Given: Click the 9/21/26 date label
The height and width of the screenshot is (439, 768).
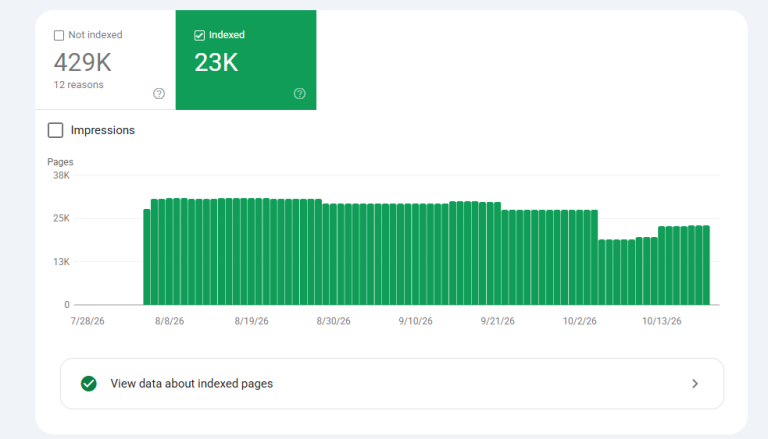Looking at the screenshot, I should [498, 321].
